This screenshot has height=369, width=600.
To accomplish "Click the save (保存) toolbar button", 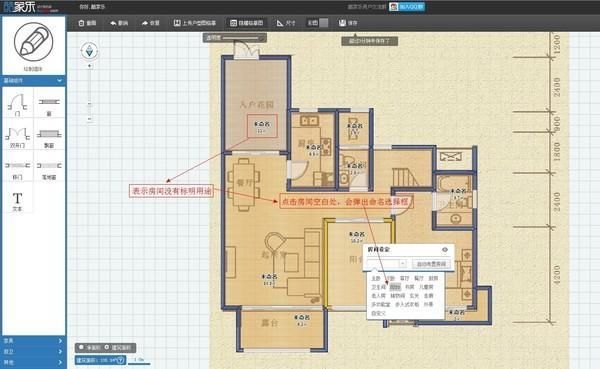I will click(x=348, y=23).
